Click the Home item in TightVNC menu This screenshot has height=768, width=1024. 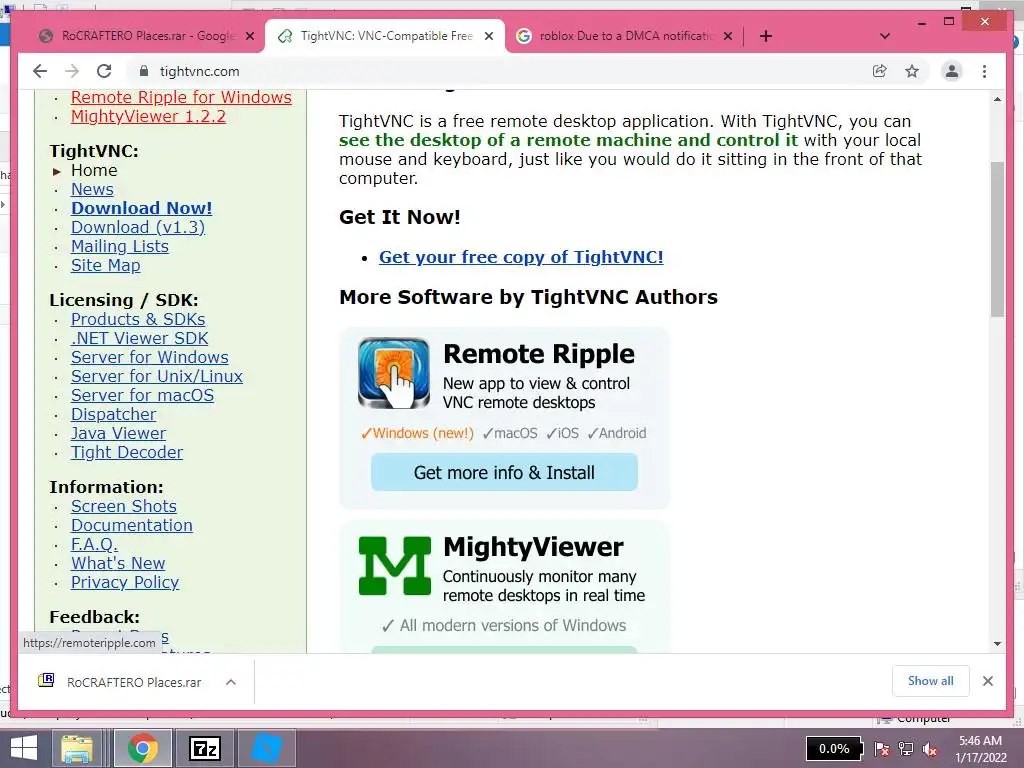point(94,170)
